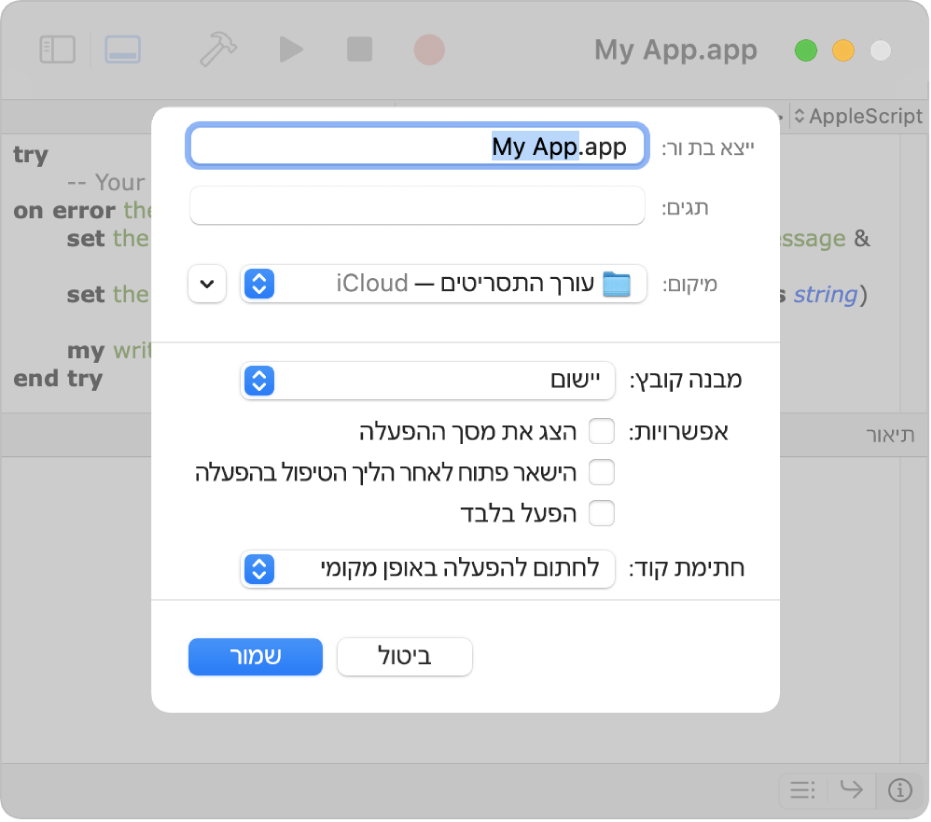Click the yellow window button
This screenshot has width=931, height=822.
tap(843, 50)
